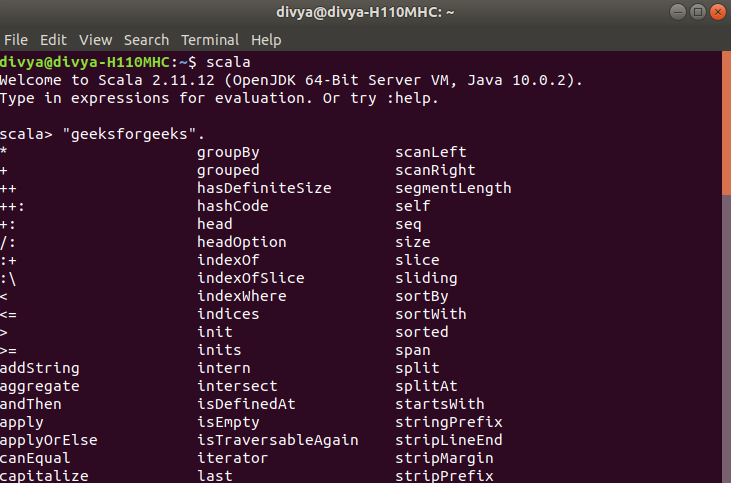Click the scrollbar track below the thumb

click(x=726, y=339)
